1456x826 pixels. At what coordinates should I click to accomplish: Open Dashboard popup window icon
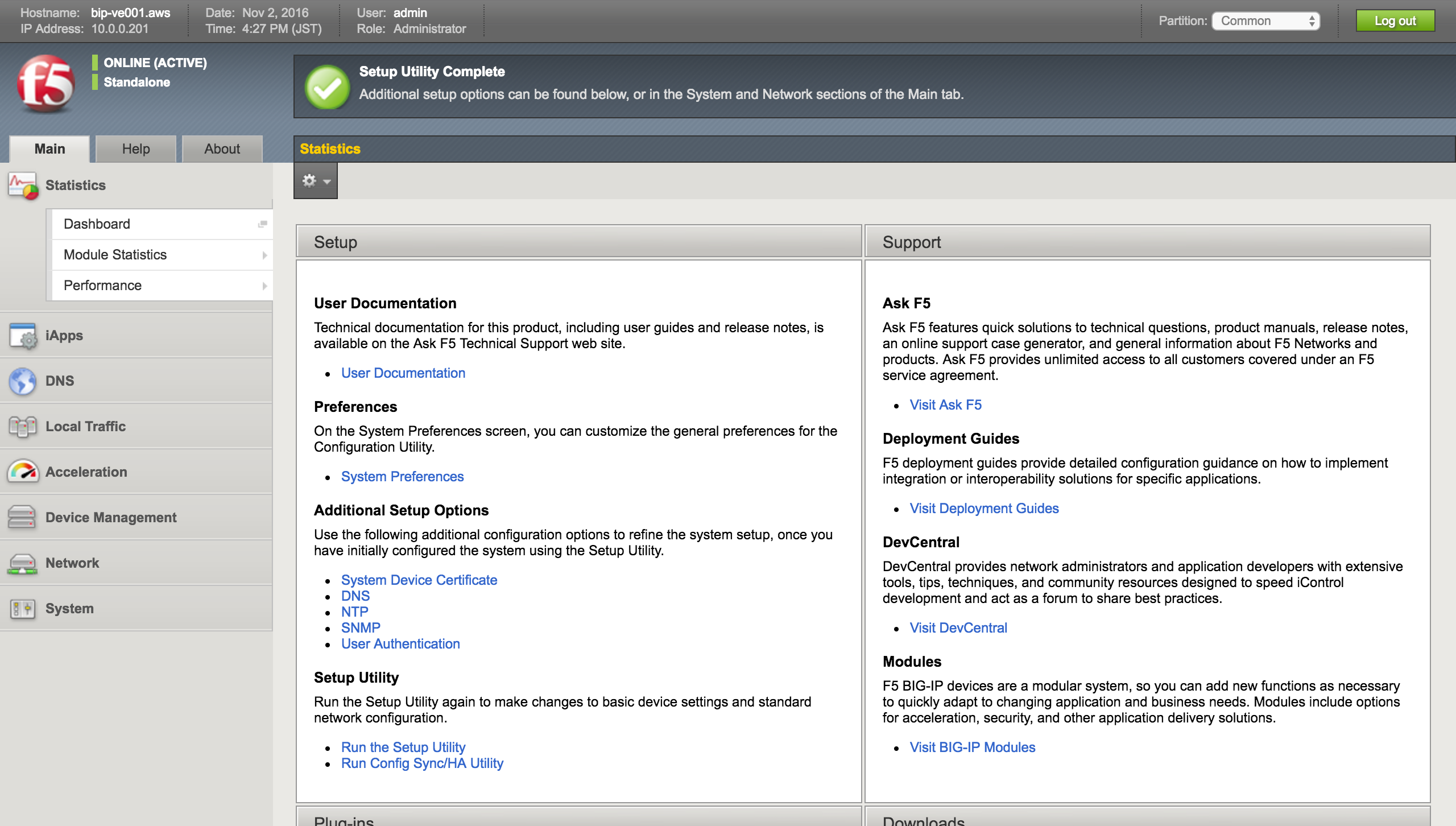click(x=262, y=224)
